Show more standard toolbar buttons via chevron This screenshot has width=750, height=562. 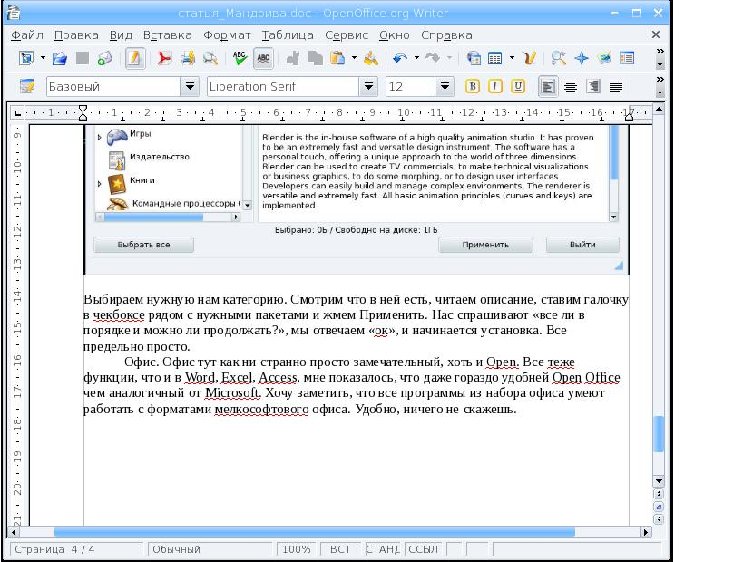coord(661,51)
